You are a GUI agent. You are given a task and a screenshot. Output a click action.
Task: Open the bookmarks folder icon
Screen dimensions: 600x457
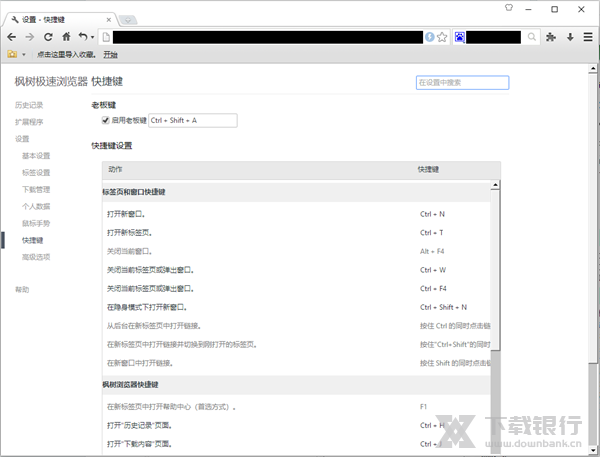point(12,54)
